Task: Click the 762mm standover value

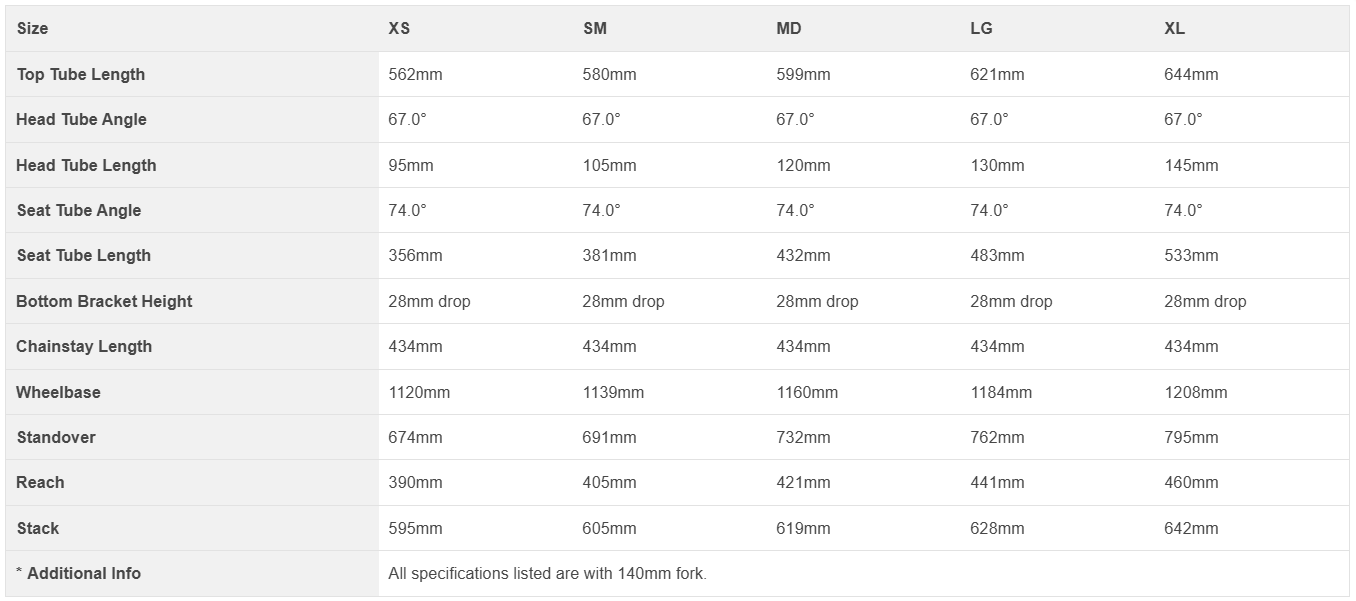Action: click(x=997, y=438)
